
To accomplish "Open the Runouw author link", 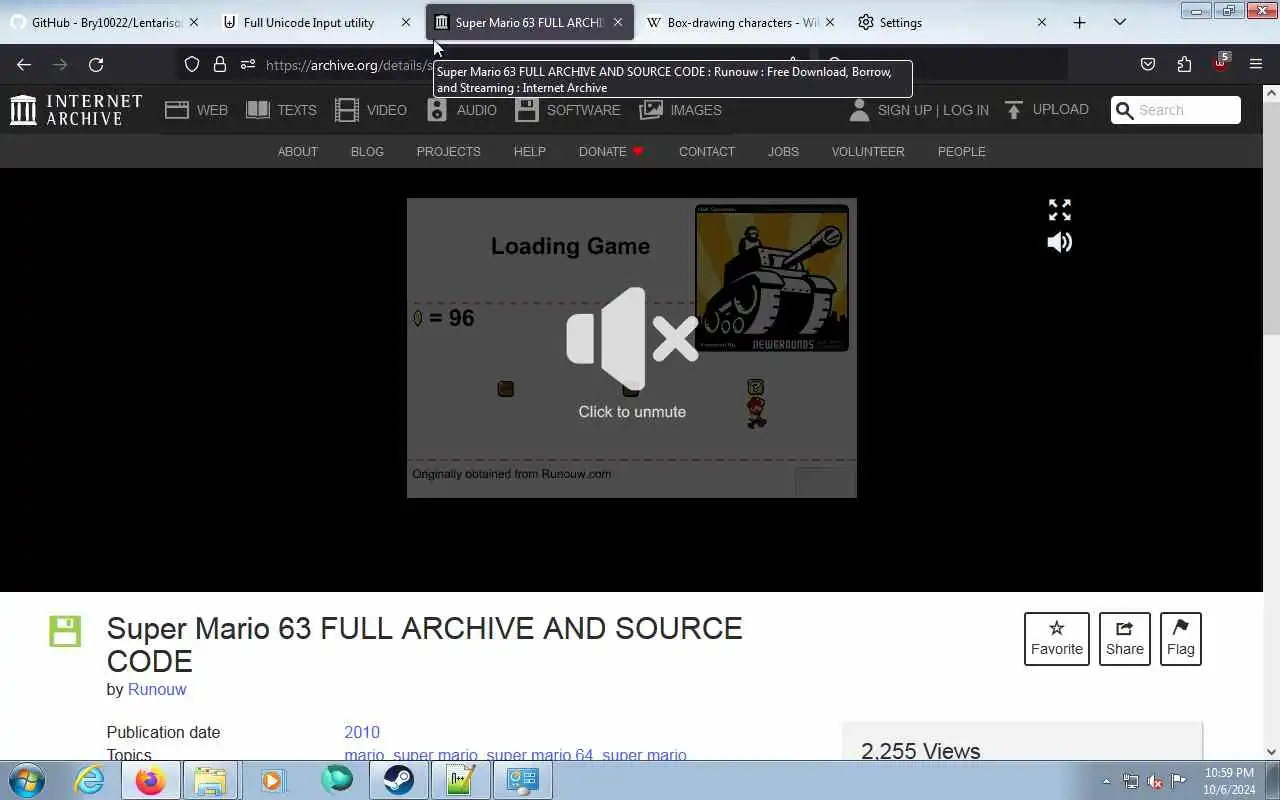I will [157, 689].
